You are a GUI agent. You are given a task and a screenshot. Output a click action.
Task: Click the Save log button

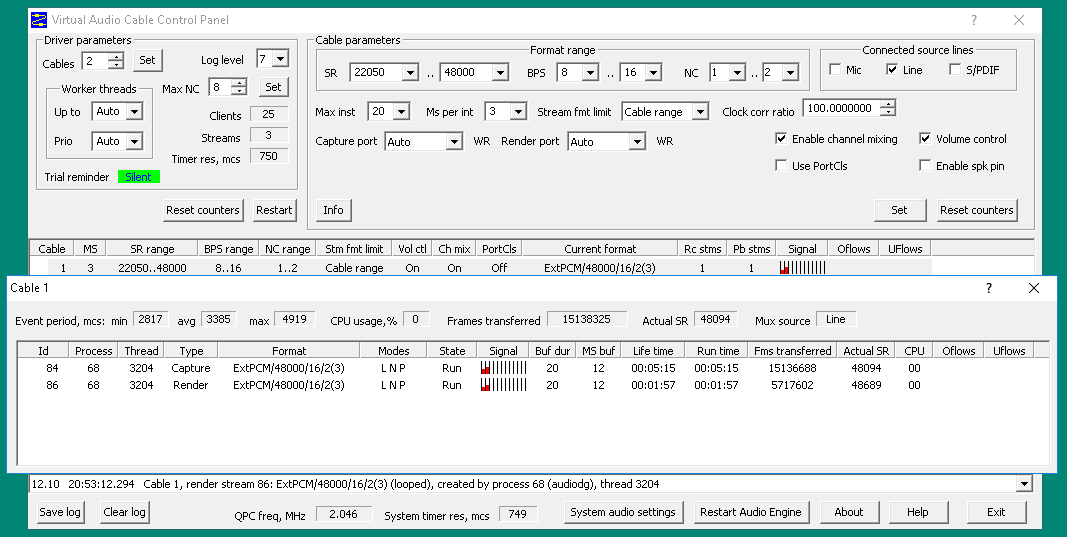coord(60,512)
